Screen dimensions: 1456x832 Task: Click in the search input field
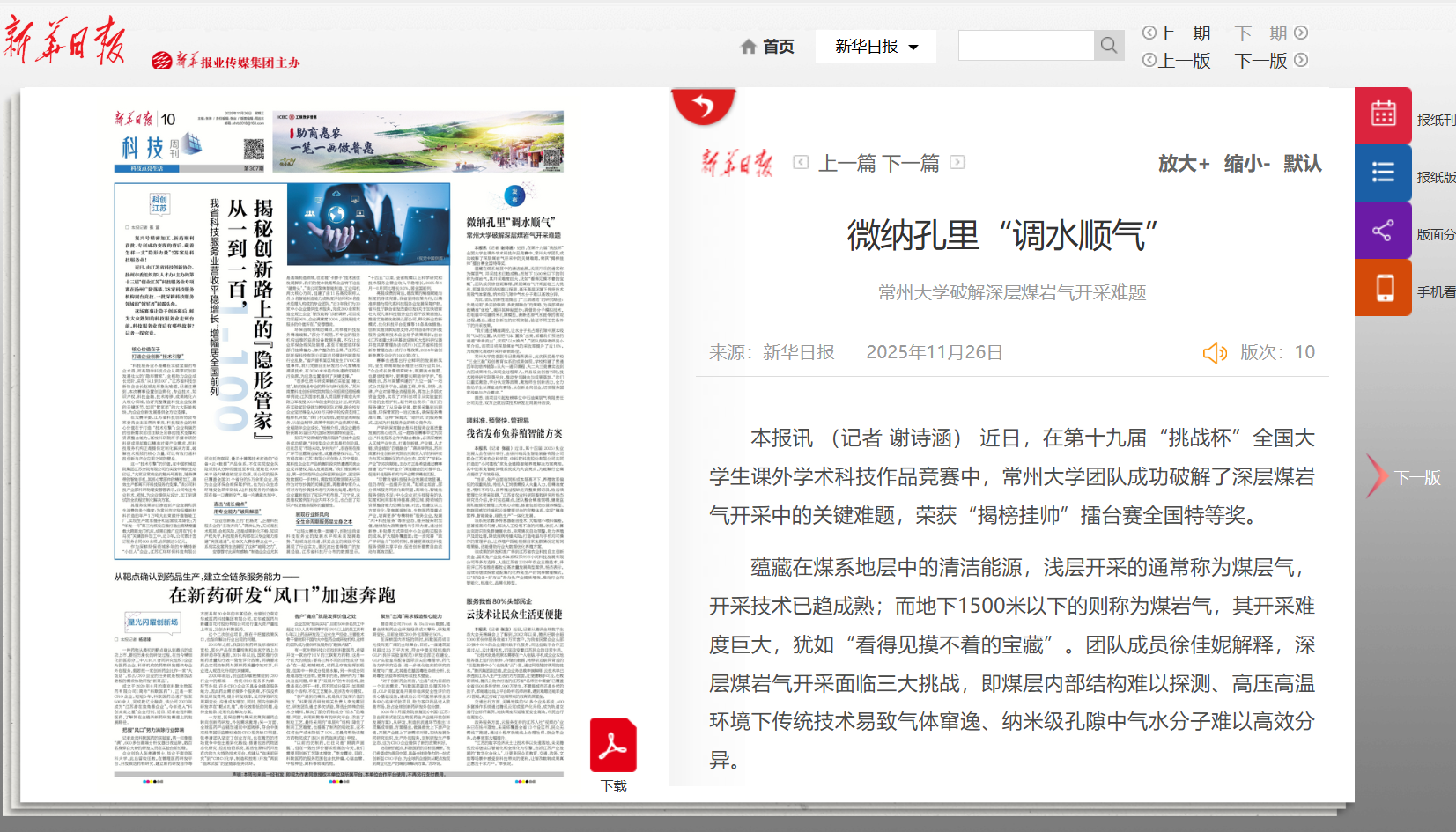[1026, 46]
